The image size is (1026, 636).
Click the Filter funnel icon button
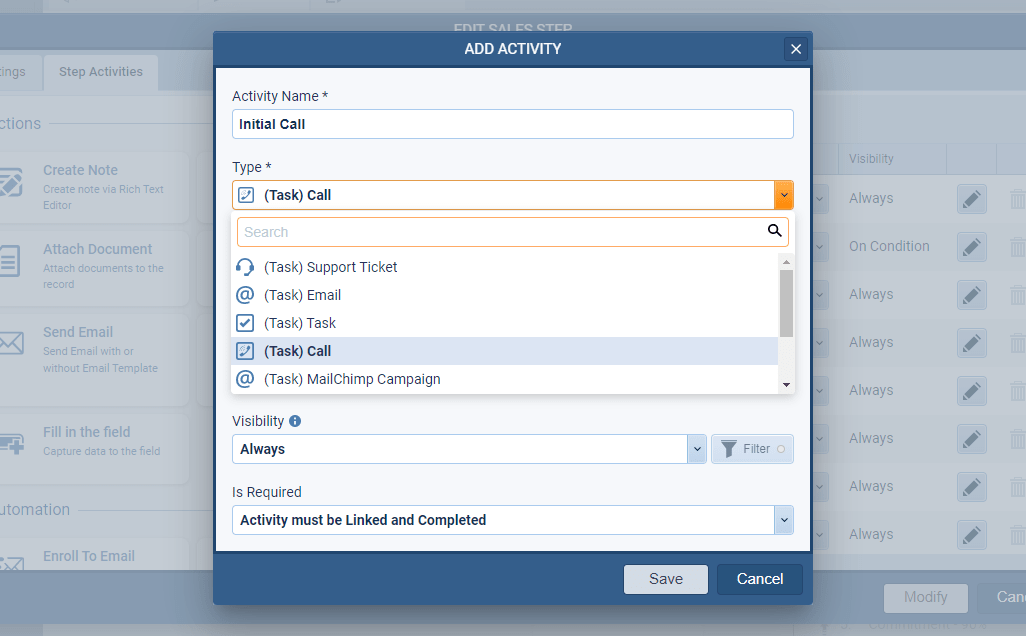pyautogui.click(x=752, y=449)
